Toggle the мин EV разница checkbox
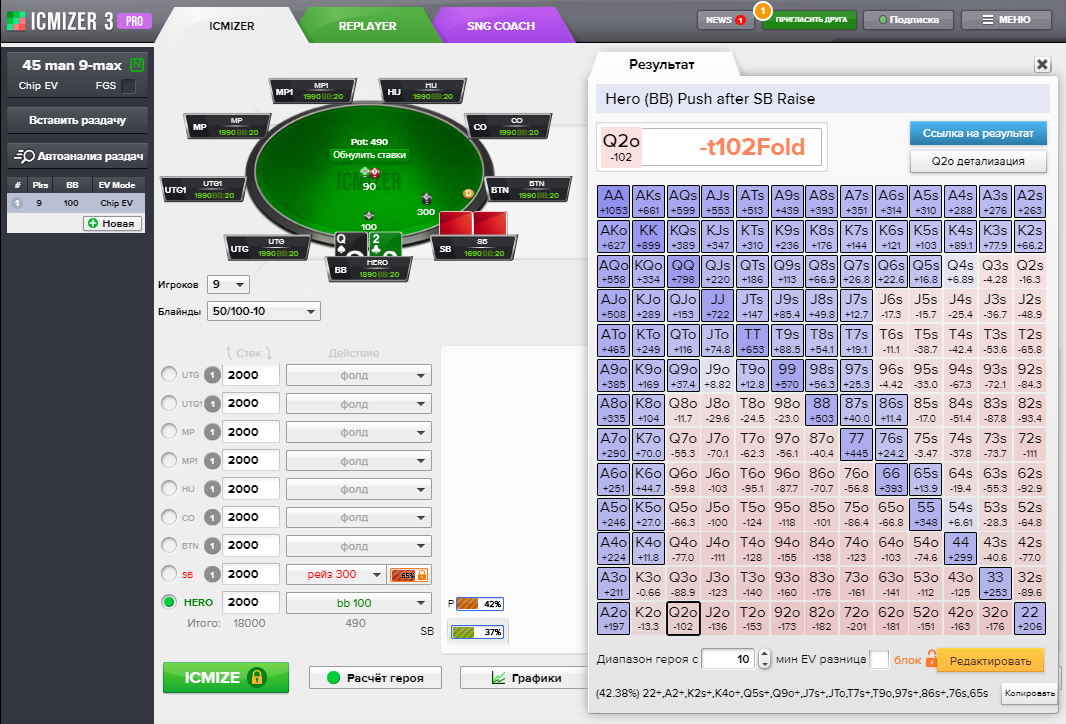This screenshot has width=1066, height=724. (x=879, y=659)
